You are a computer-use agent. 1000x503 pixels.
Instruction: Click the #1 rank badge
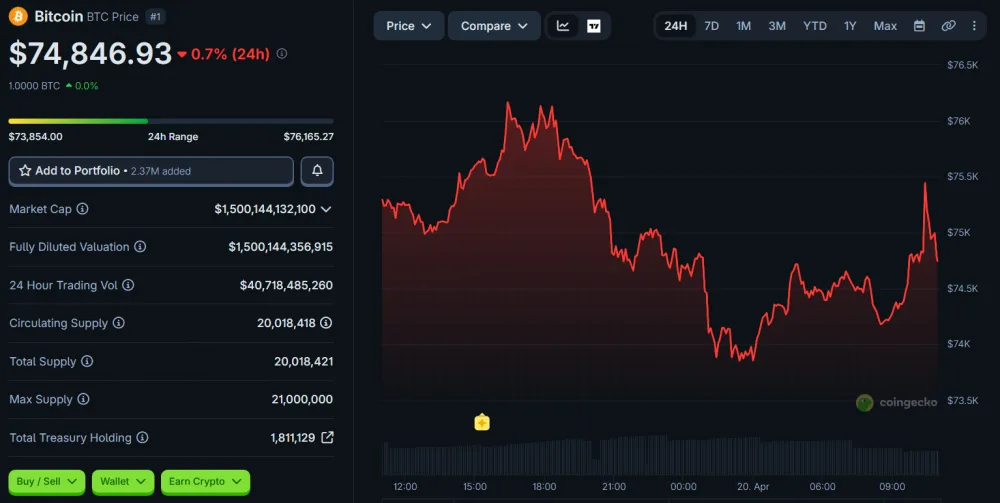[x=155, y=17]
